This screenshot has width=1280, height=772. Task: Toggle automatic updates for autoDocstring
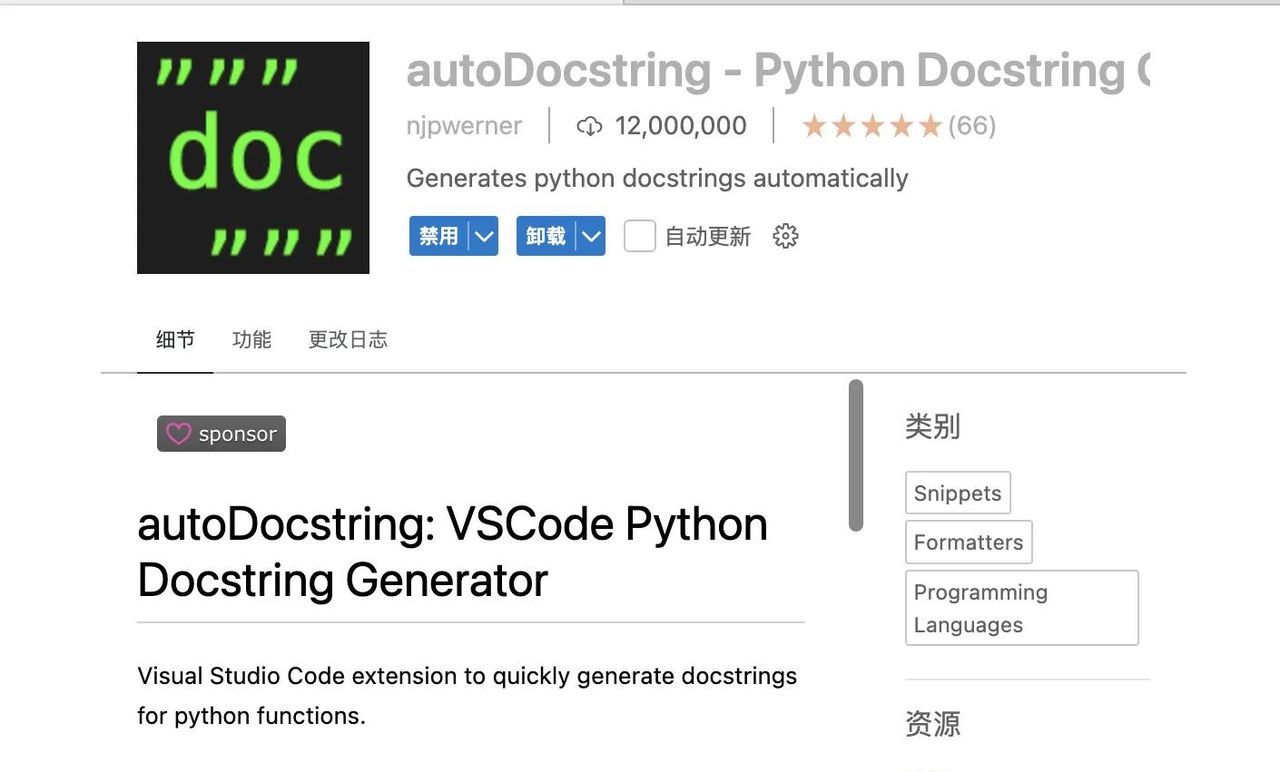click(639, 236)
